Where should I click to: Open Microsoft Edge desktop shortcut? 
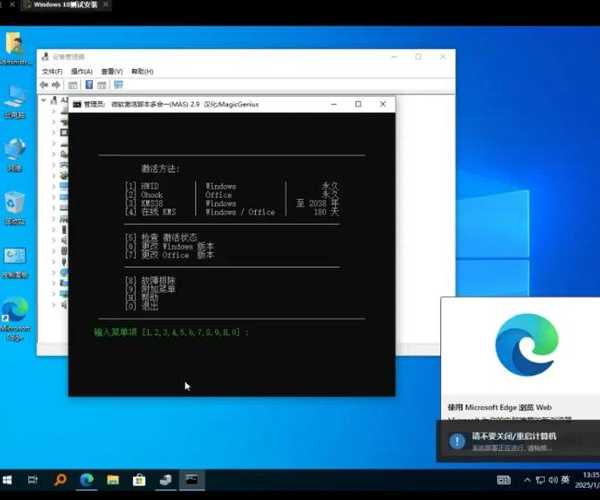pos(15,312)
